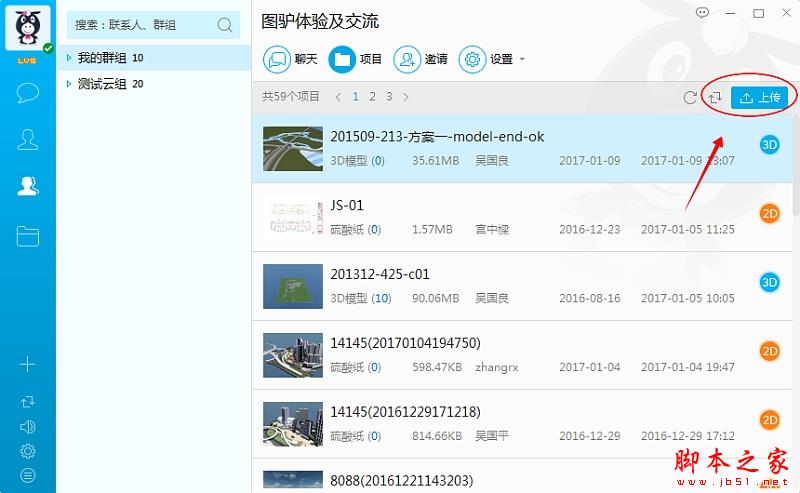Refresh the project list
This screenshot has height=493, width=800.
pyautogui.click(x=690, y=97)
